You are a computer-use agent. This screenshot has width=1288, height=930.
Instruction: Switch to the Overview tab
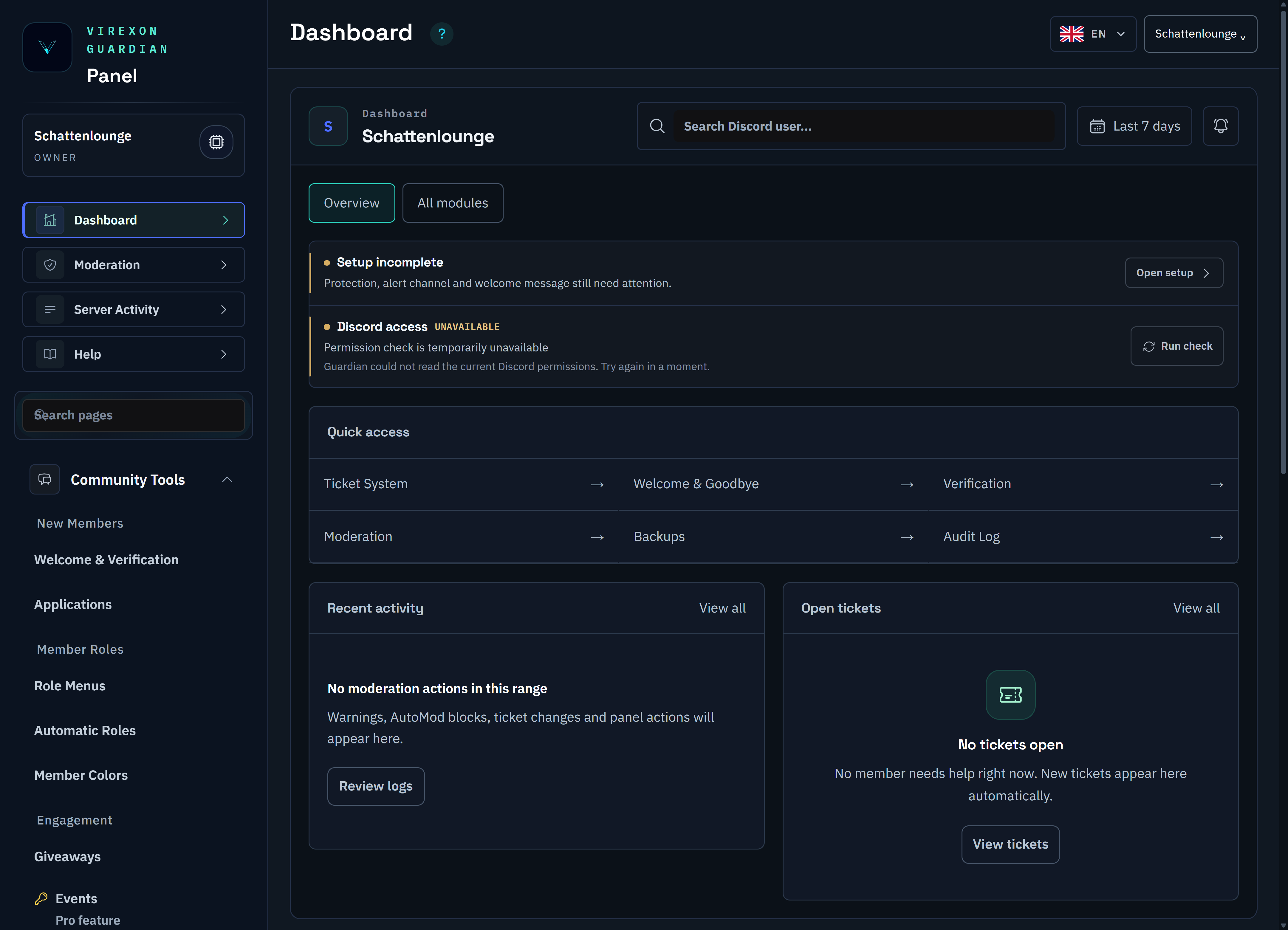pyautogui.click(x=352, y=203)
